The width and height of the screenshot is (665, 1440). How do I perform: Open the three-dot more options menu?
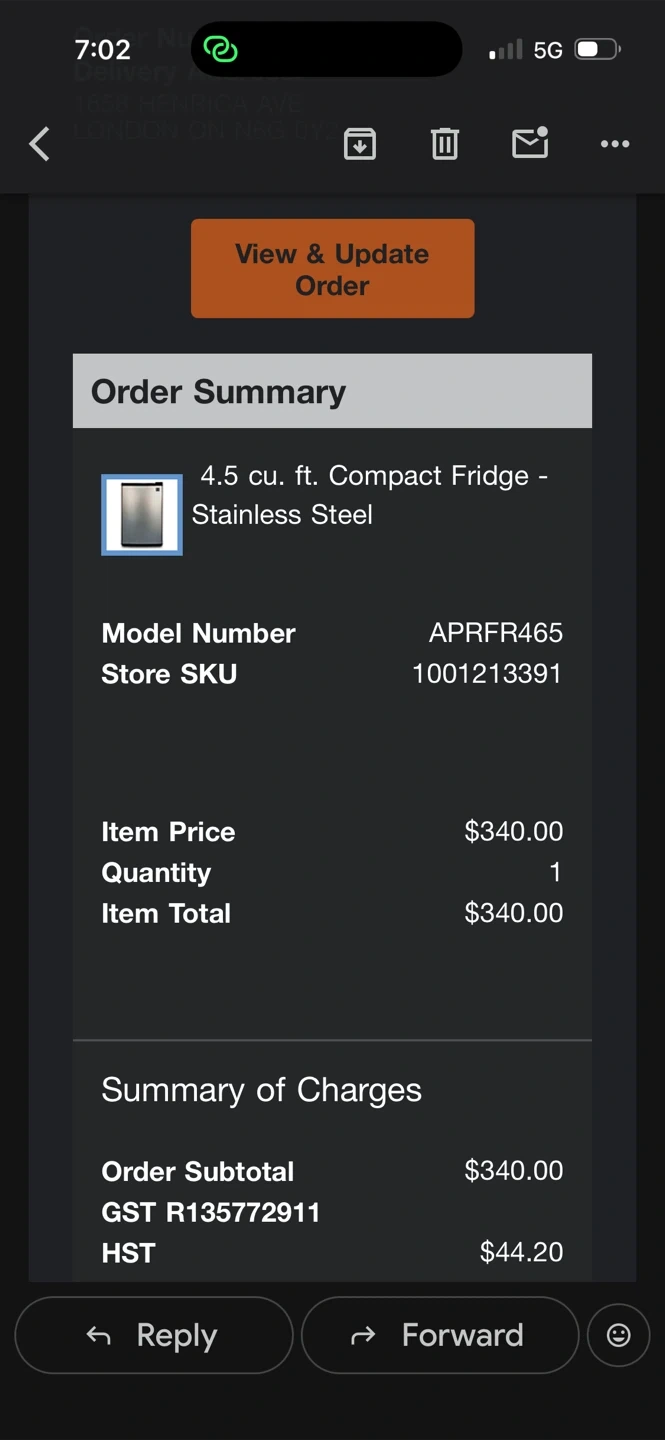[x=615, y=144]
